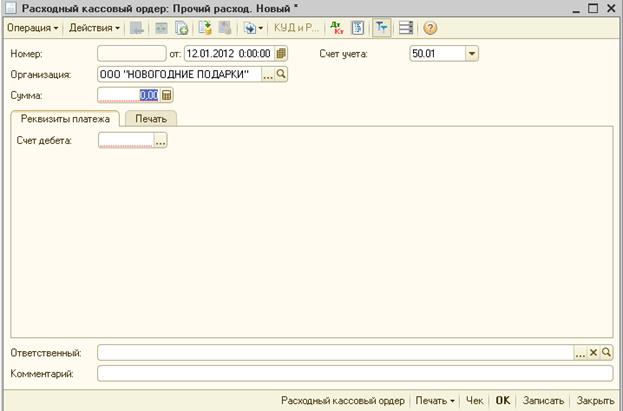Click the second greyed-out toolbar icon after Действия
The height and width of the screenshot is (411, 623).
(x=161, y=28)
